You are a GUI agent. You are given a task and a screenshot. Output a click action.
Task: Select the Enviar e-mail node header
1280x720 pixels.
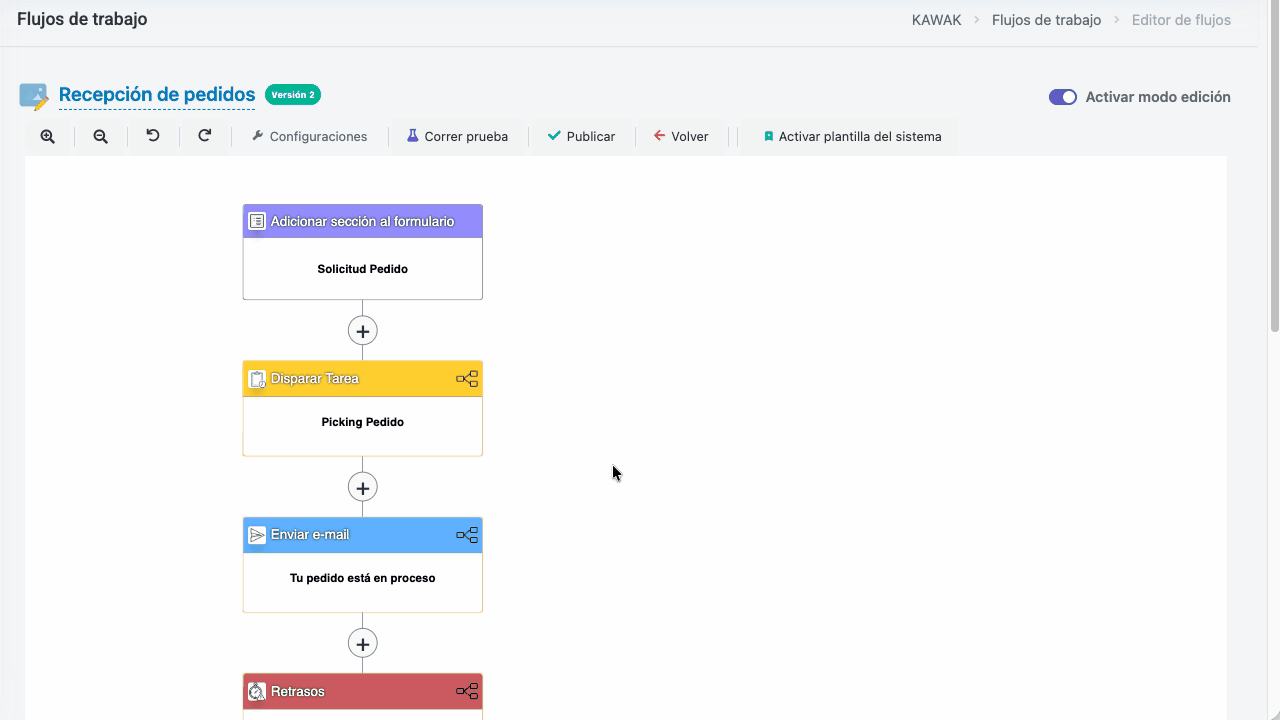363,535
